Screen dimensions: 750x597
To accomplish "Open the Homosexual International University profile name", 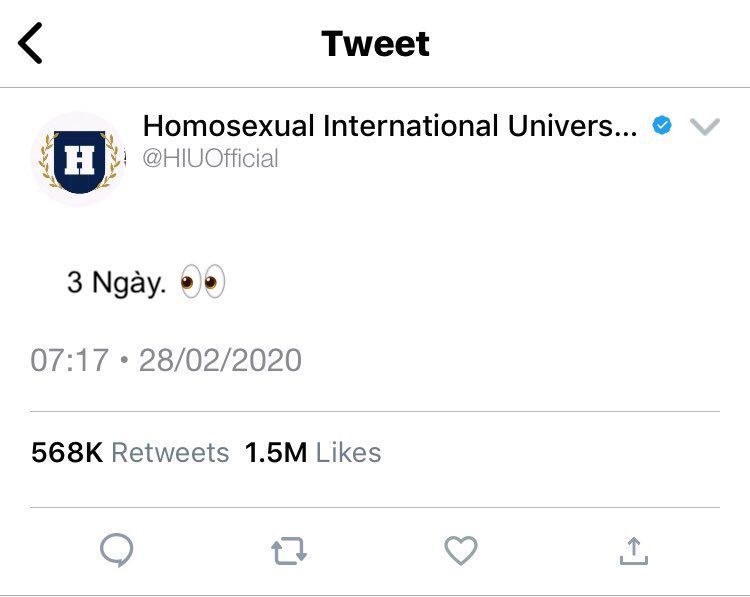I will 390,126.
